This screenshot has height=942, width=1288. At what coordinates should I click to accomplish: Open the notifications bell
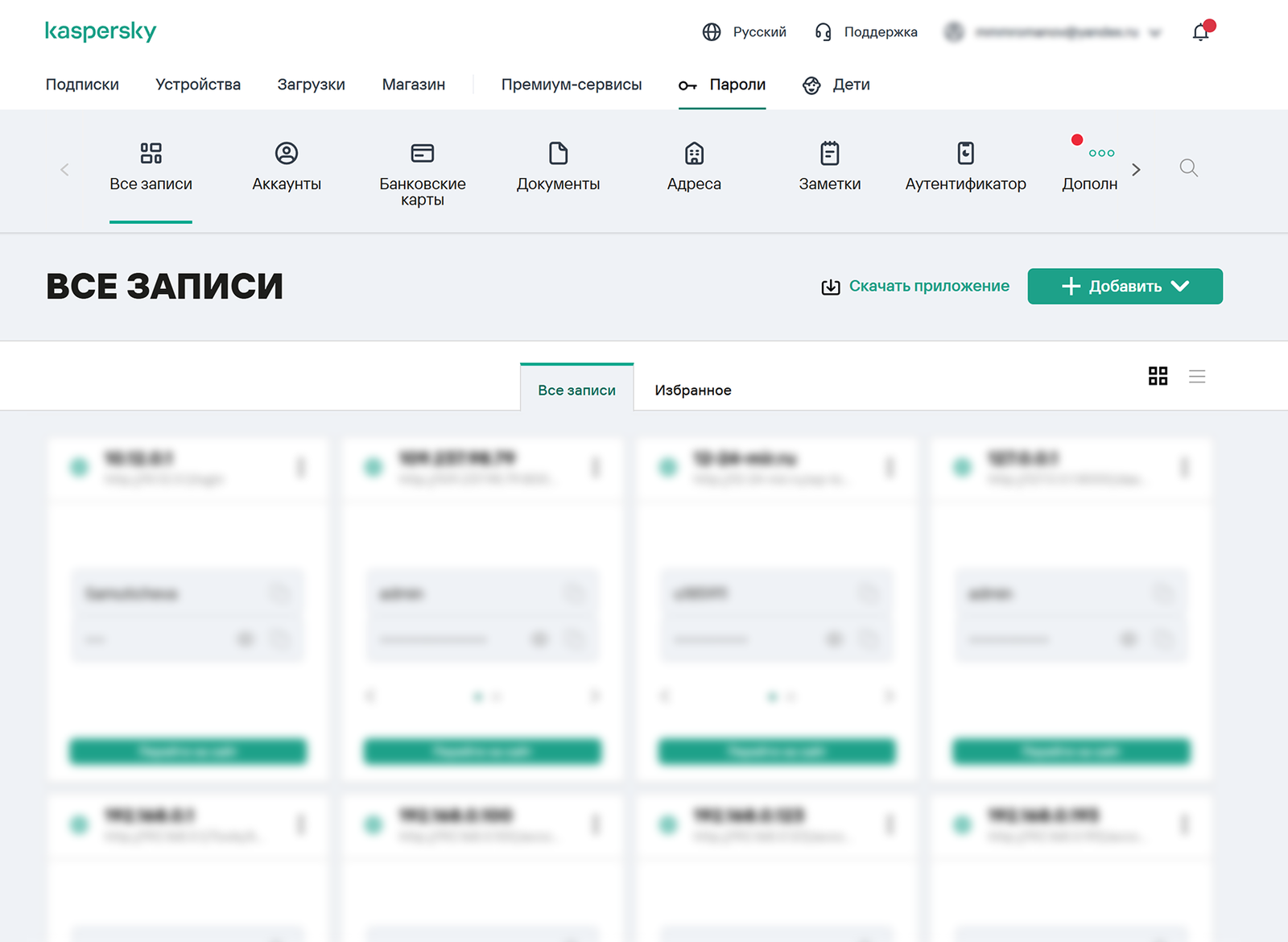coord(1200,32)
